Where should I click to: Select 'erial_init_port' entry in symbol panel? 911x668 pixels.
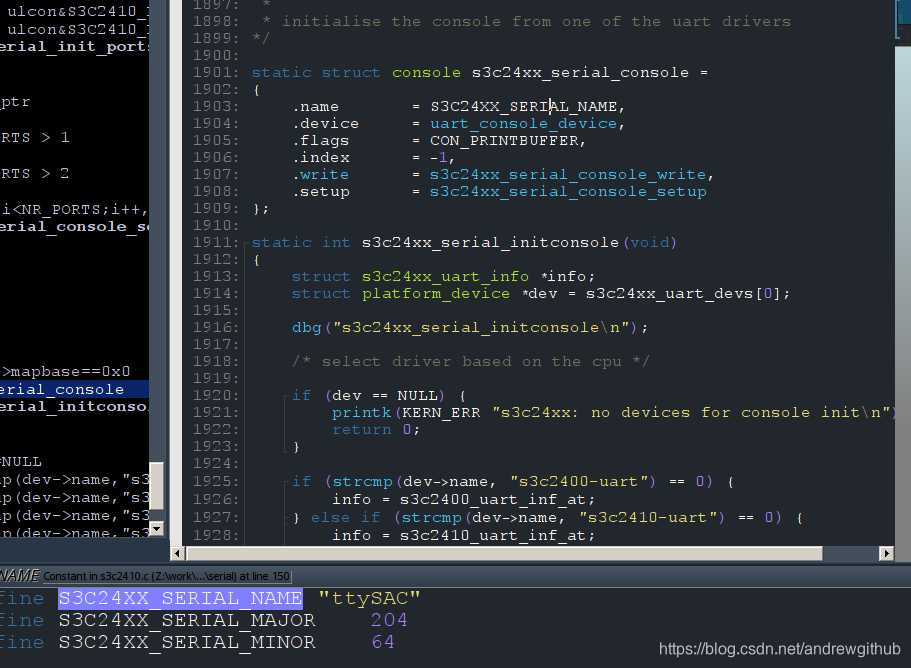(74, 46)
